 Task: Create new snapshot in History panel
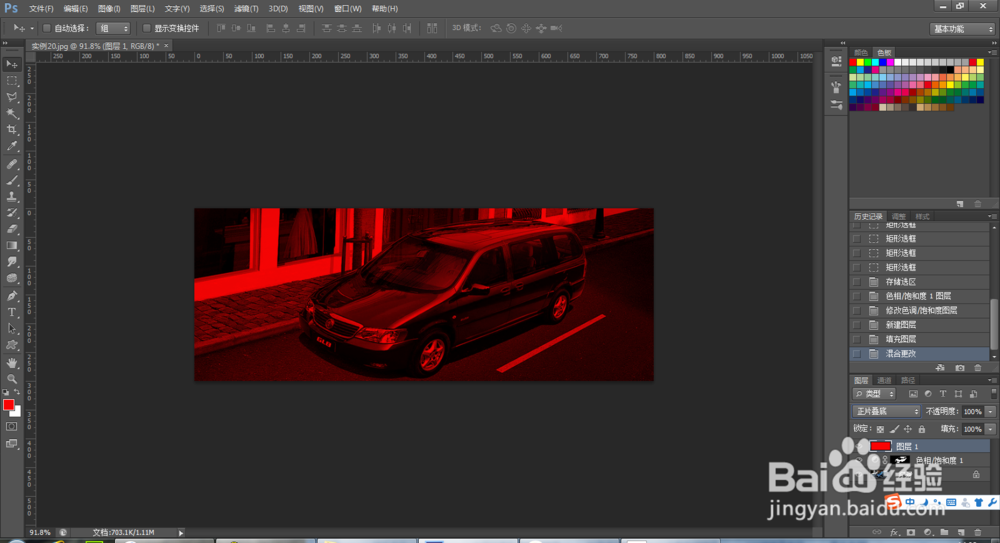point(960,368)
